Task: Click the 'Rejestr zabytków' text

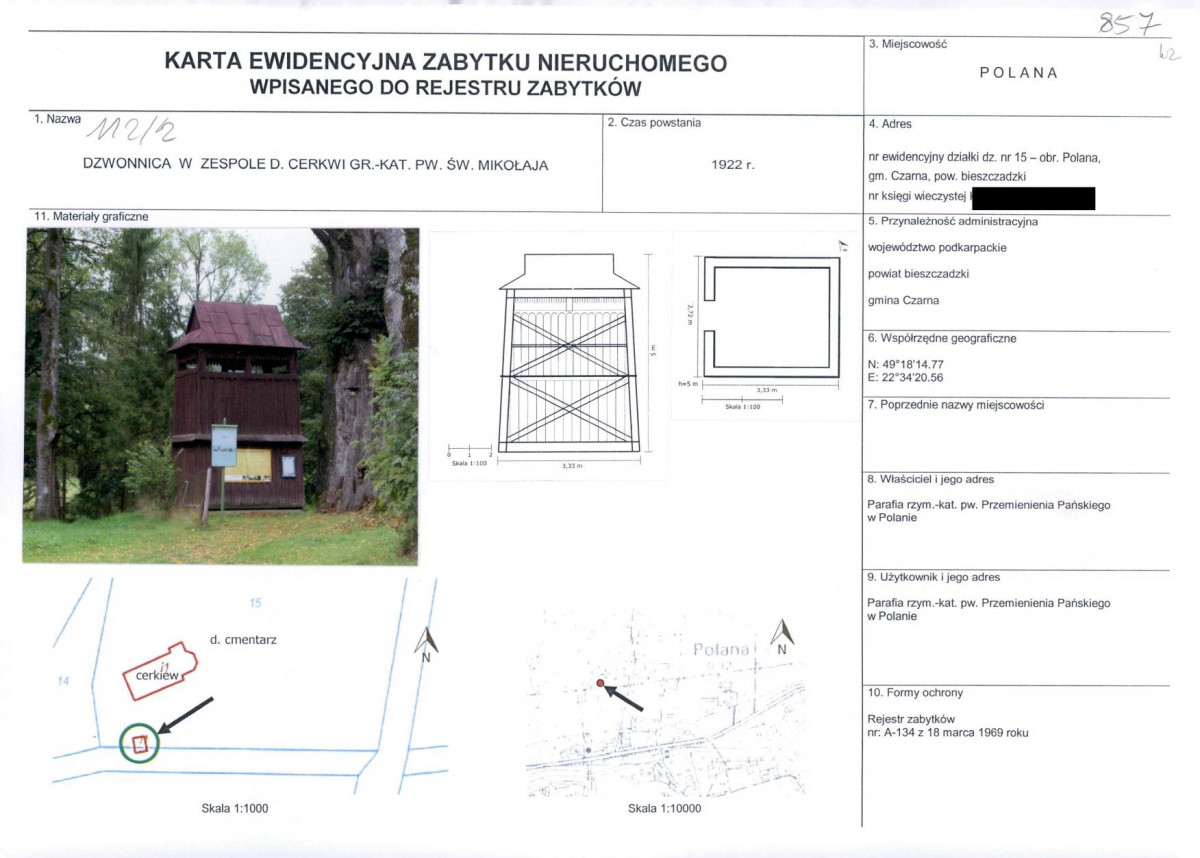Action: coord(911,719)
